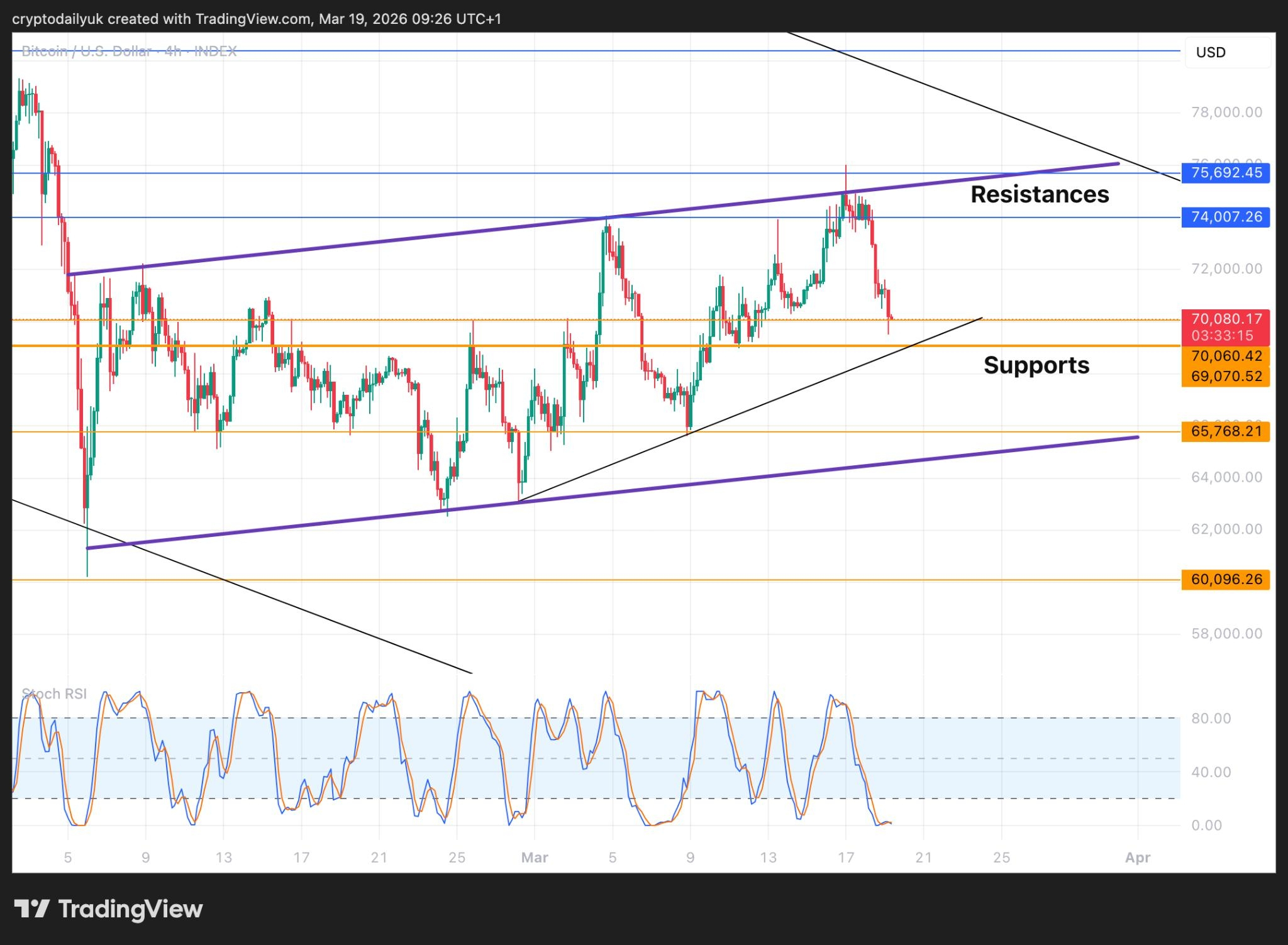1288x945 pixels.
Task: Click the 80.00 Stoch RSI axis label
Action: point(1211,718)
